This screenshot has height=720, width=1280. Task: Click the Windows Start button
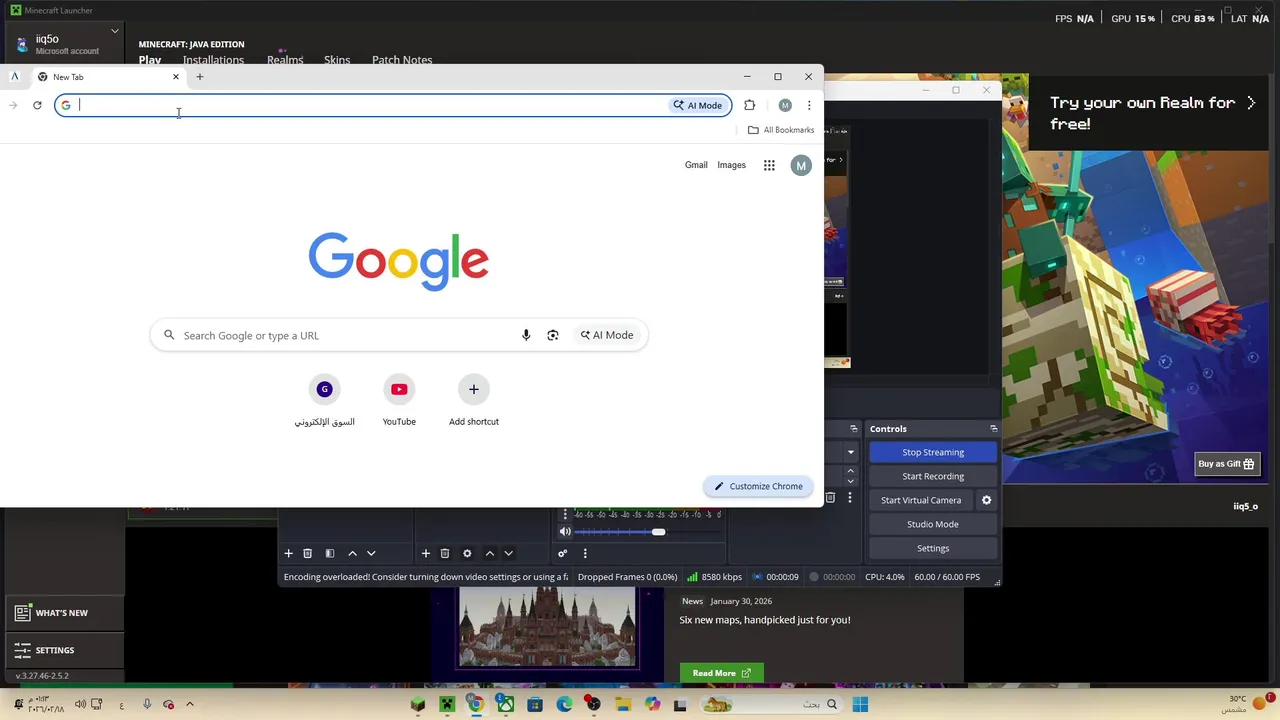860,705
